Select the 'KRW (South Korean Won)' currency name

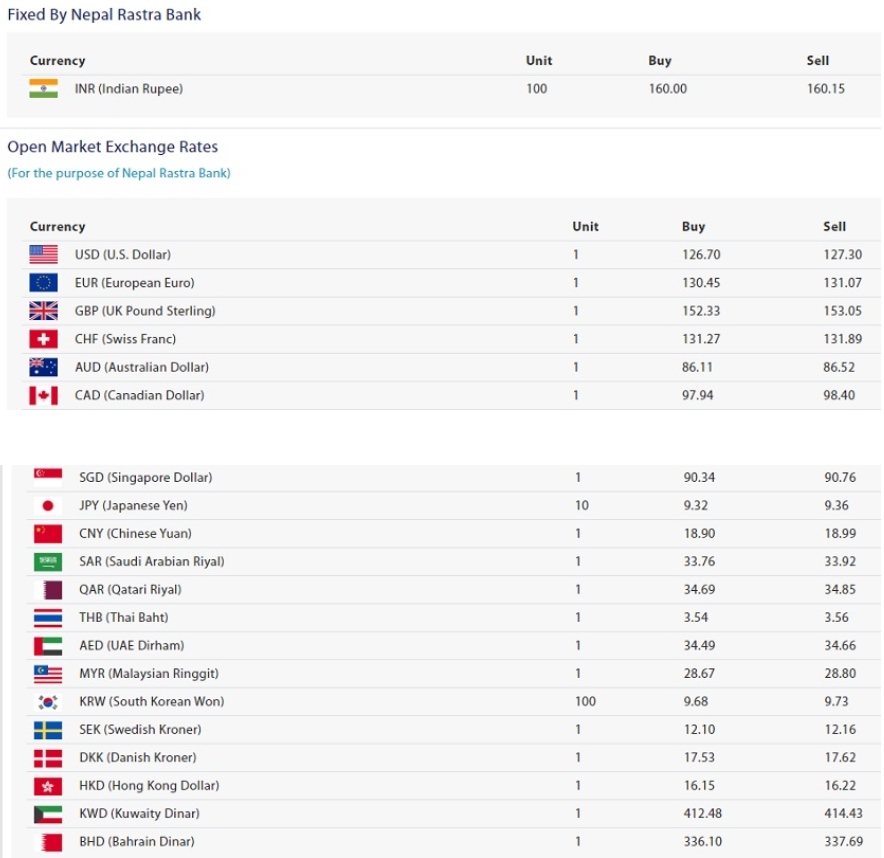coord(152,701)
